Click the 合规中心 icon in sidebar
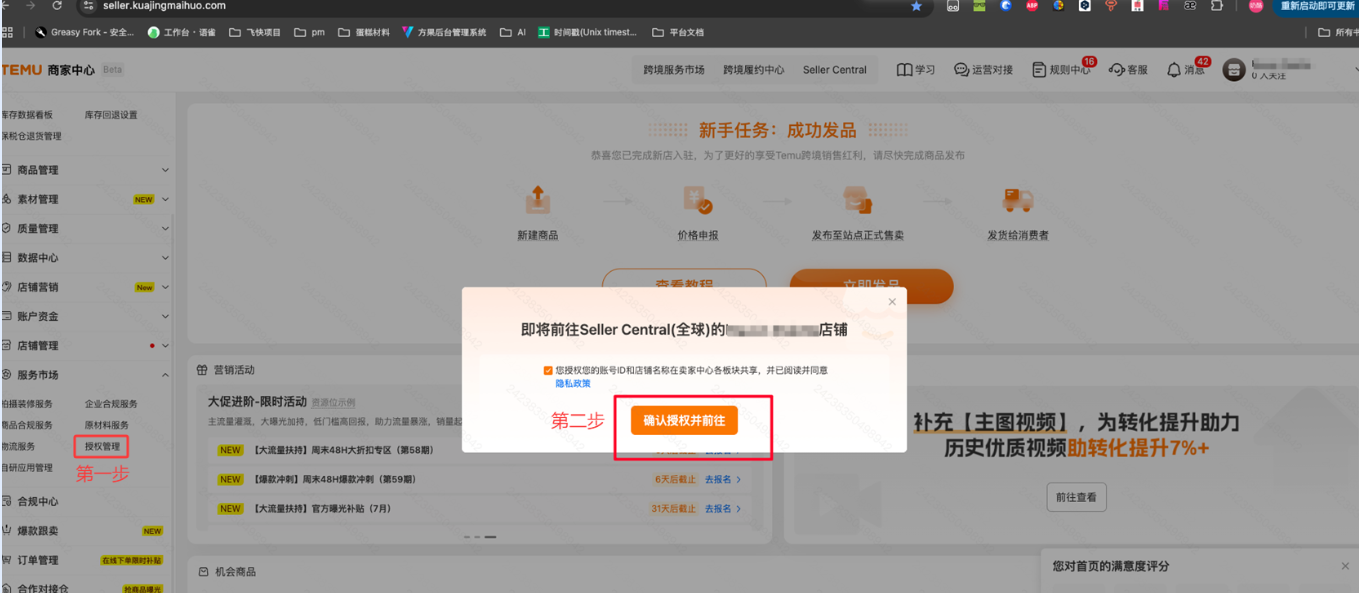 tap(7, 501)
